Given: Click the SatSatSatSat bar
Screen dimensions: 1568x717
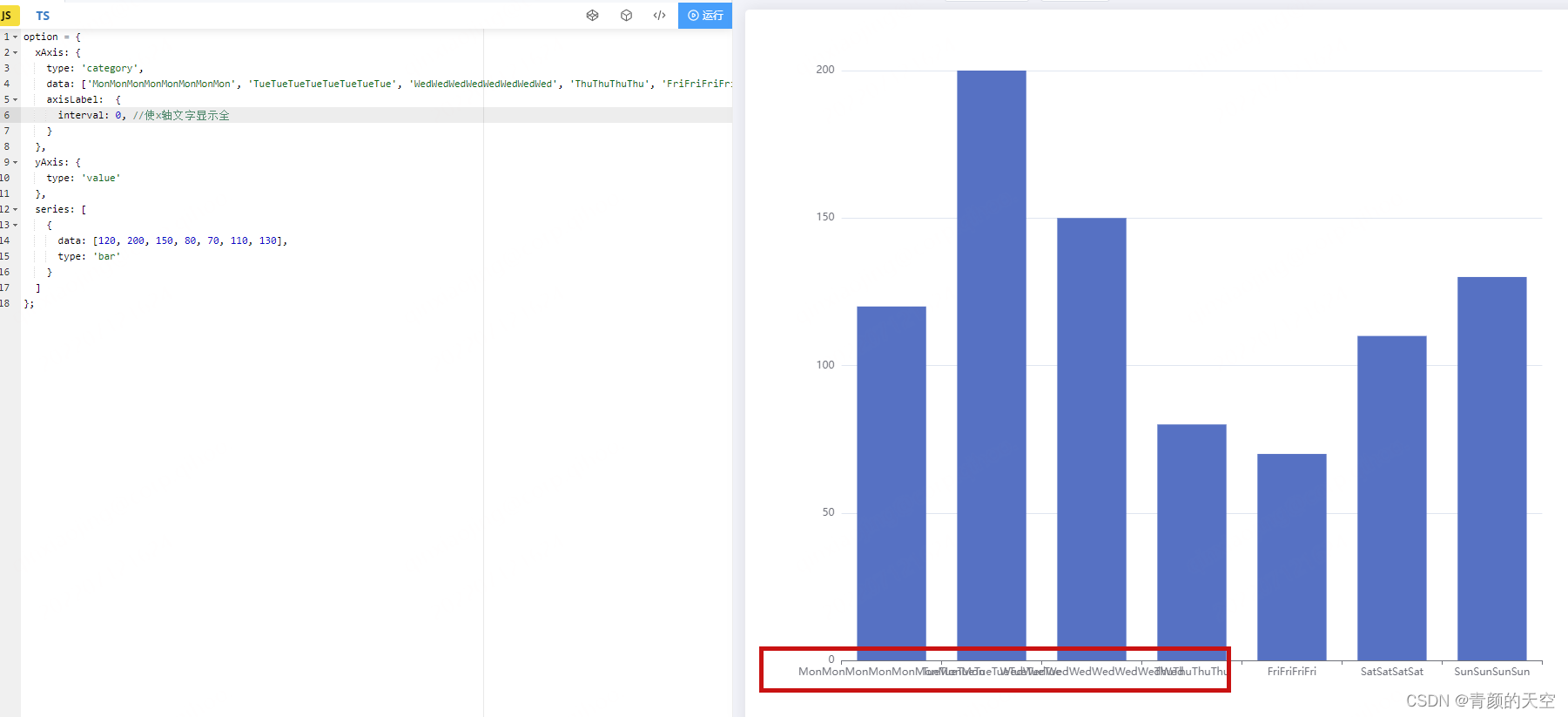Looking at the screenshot, I should click(1391, 497).
